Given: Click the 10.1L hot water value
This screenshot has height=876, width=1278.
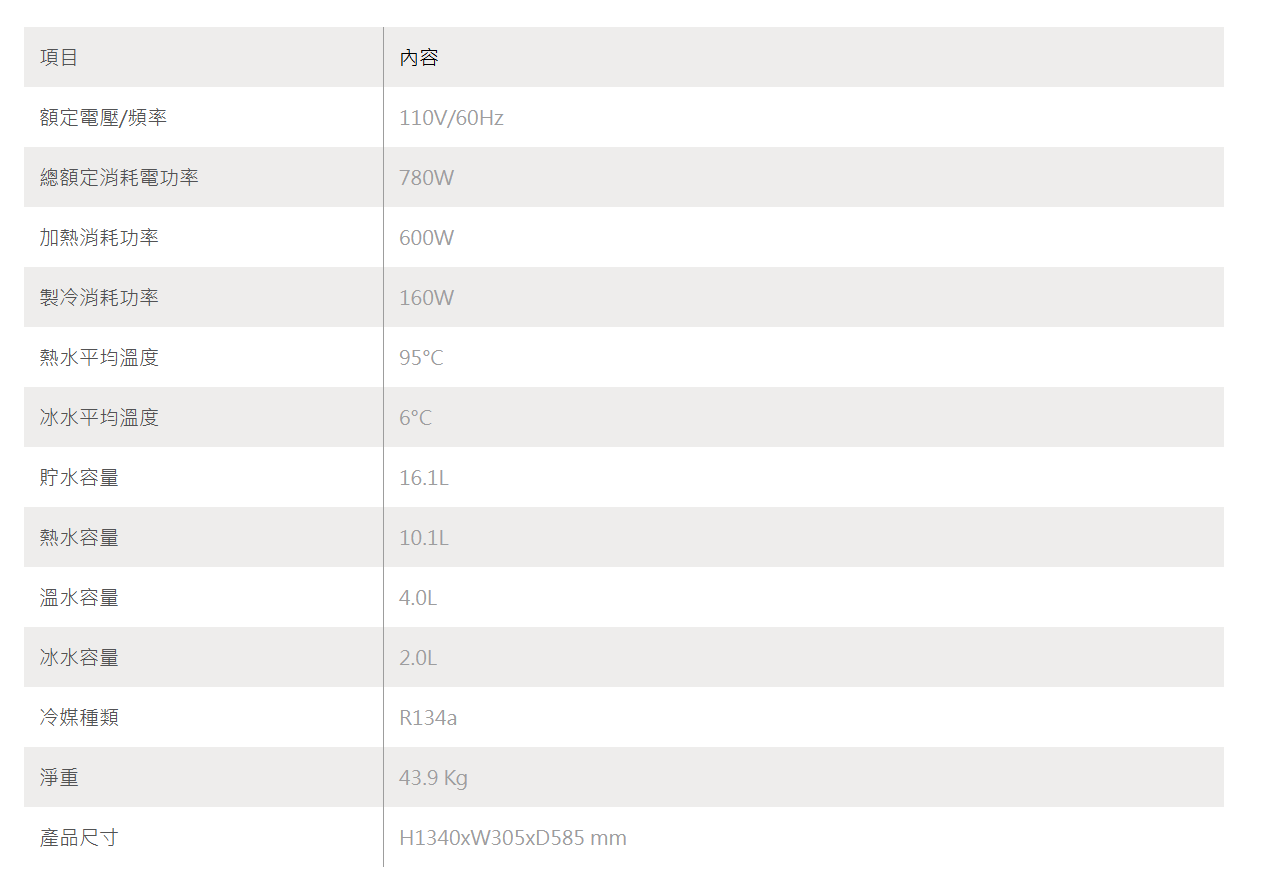Looking at the screenshot, I should (x=424, y=538).
